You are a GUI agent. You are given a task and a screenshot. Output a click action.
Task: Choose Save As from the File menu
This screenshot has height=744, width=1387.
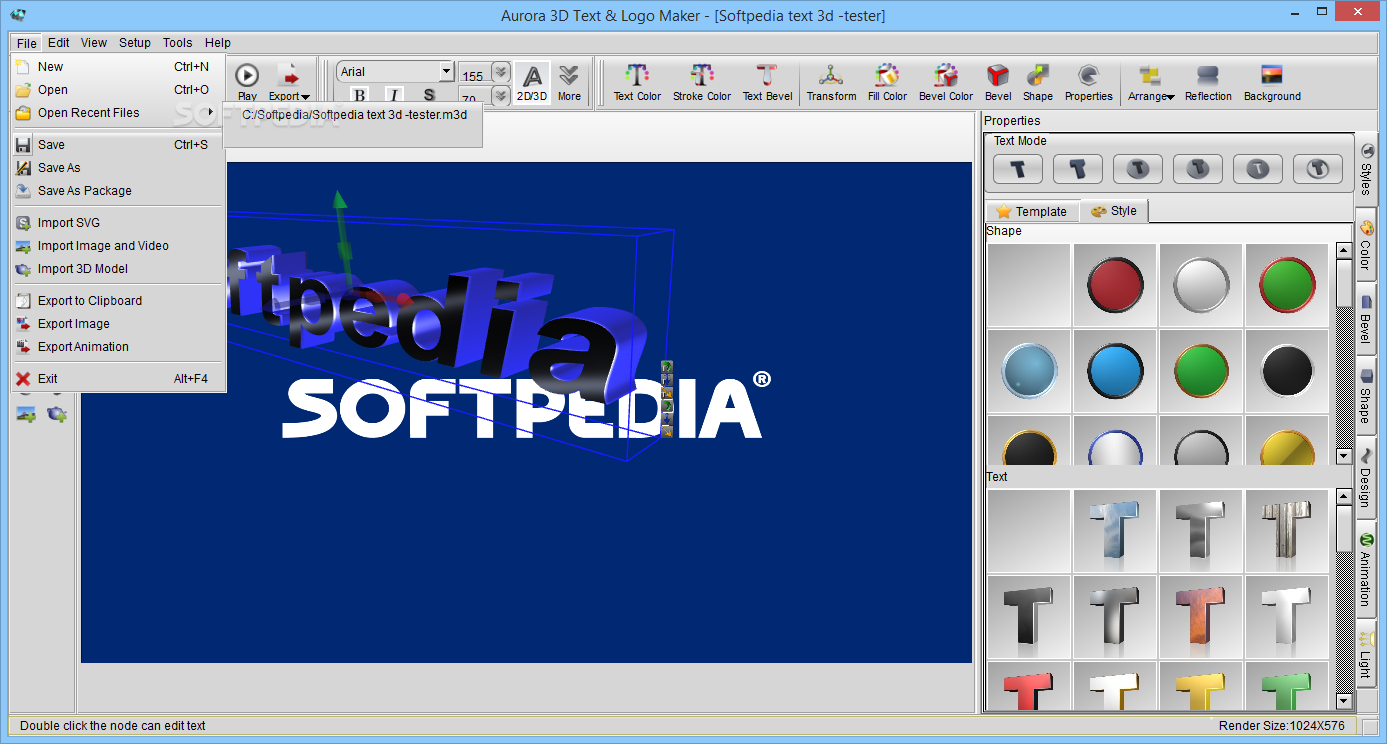pos(118,168)
